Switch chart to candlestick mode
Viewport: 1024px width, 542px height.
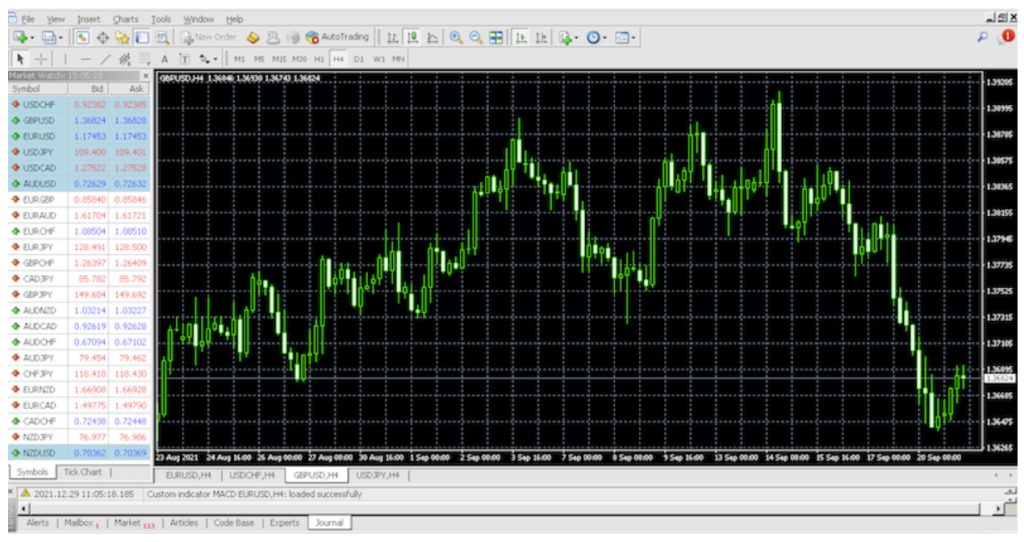(413, 37)
